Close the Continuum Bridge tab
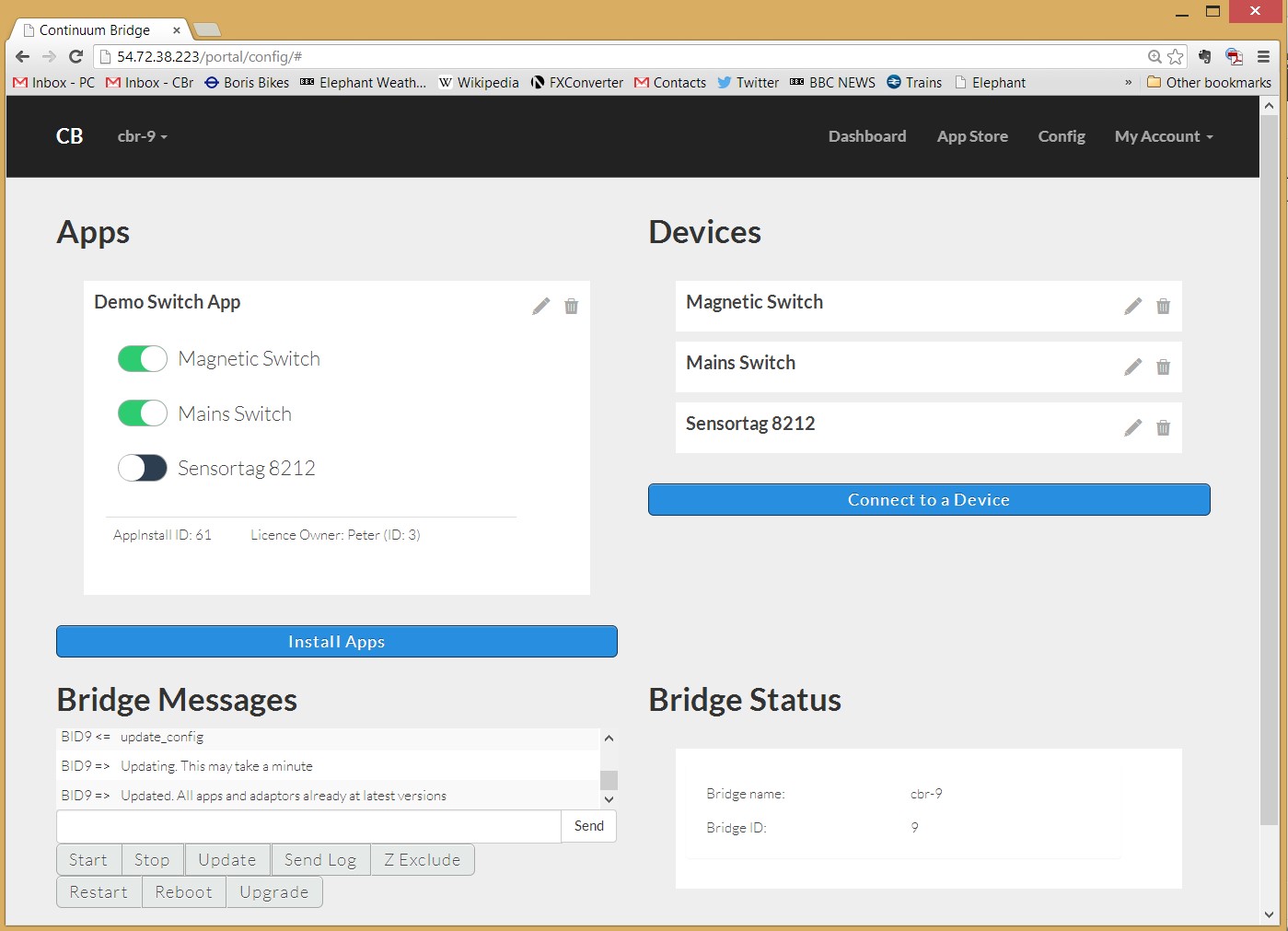This screenshot has height=931, width=1288. pos(177,29)
